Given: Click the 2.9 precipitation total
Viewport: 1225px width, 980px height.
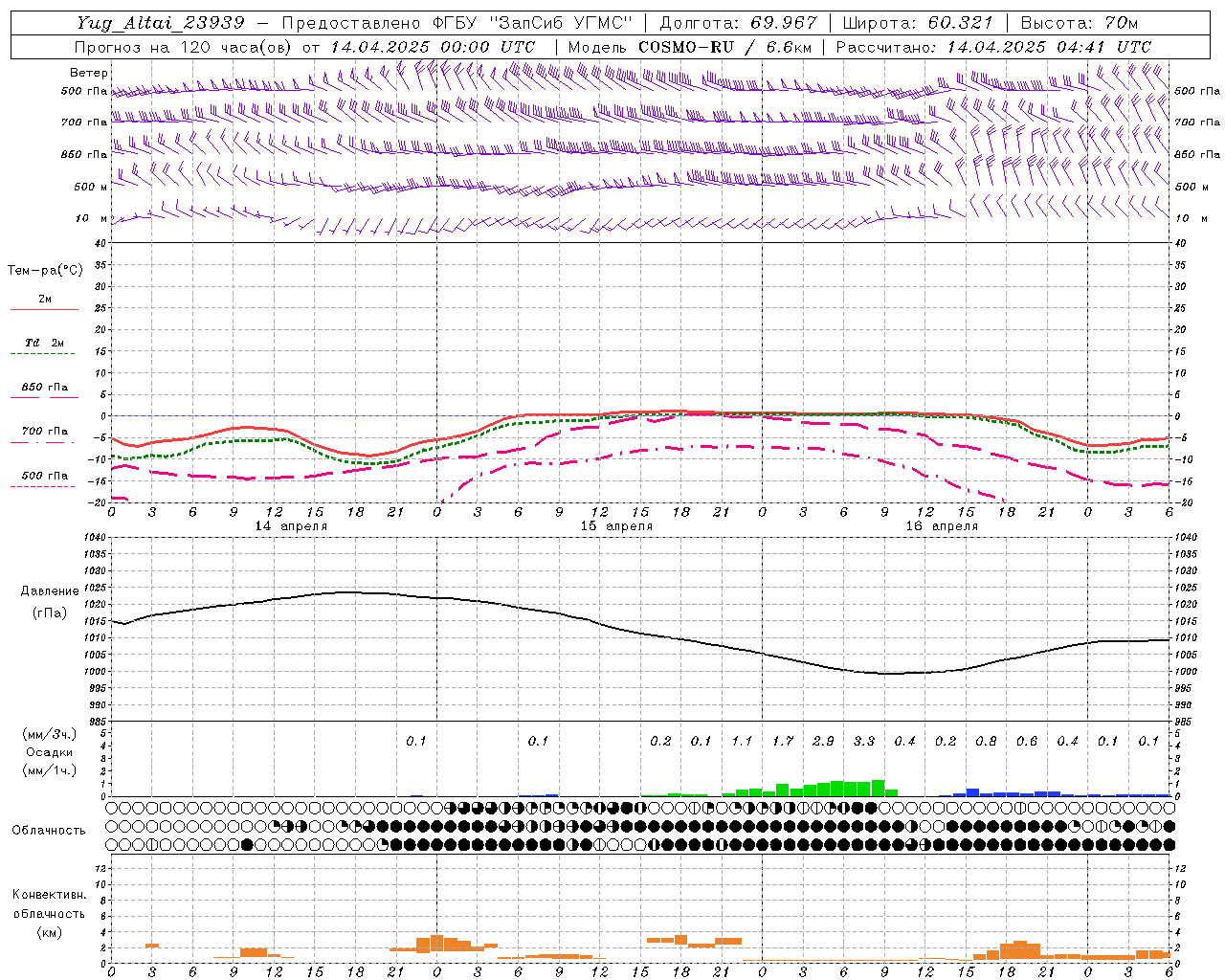Looking at the screenshot, I should pos(823,741).
